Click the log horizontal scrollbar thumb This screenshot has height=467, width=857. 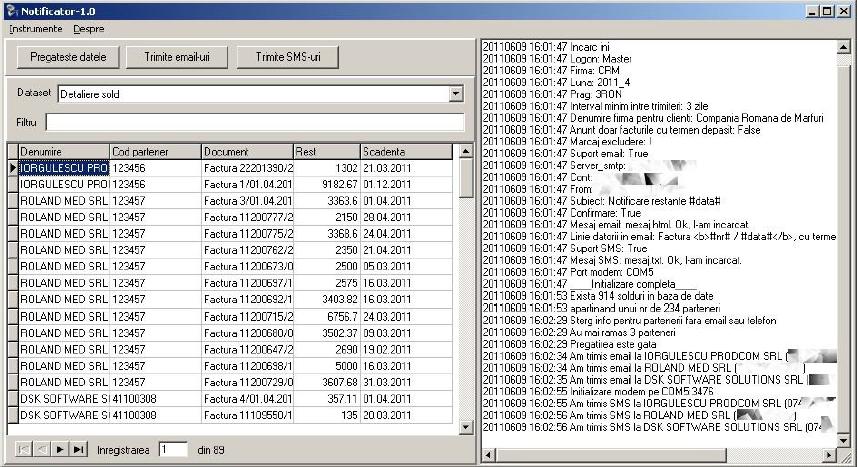click(x=611, y=455)
